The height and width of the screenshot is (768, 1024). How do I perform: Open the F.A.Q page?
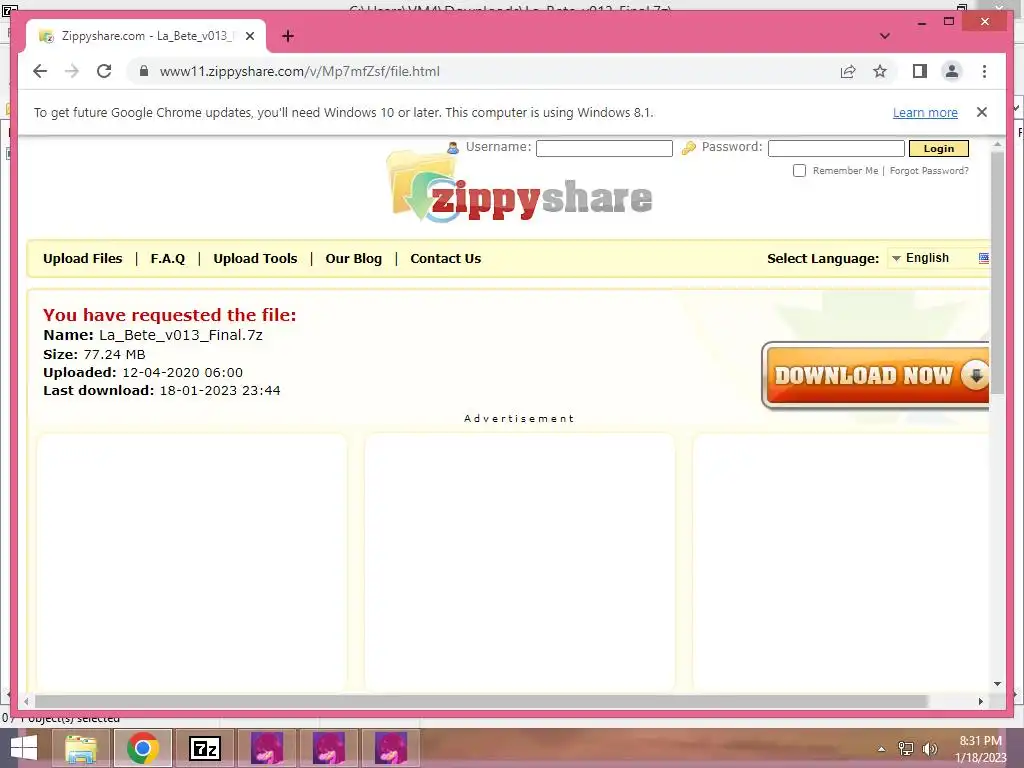coord(168,259)
